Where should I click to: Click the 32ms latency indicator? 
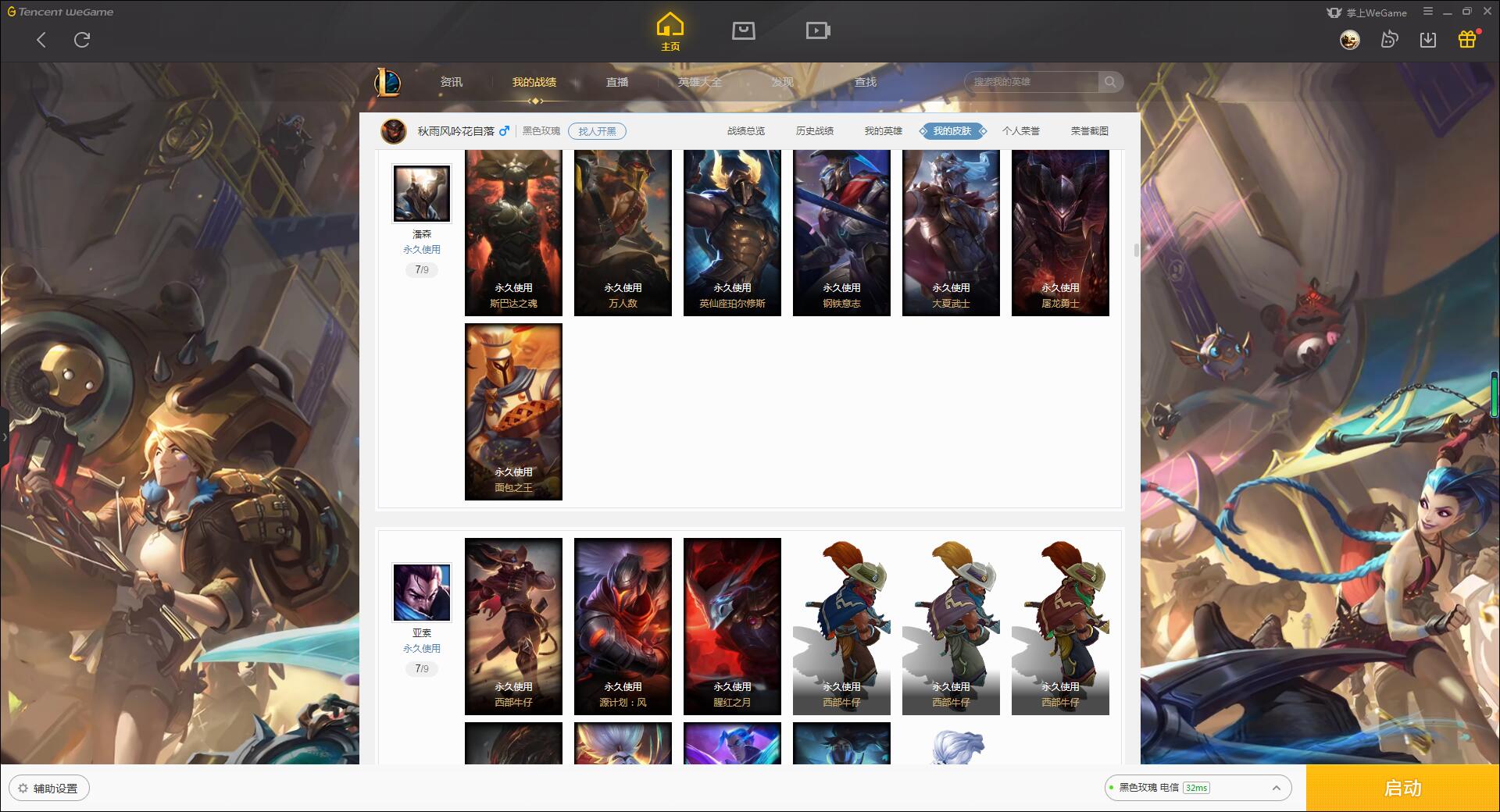tap(1196, 788)
